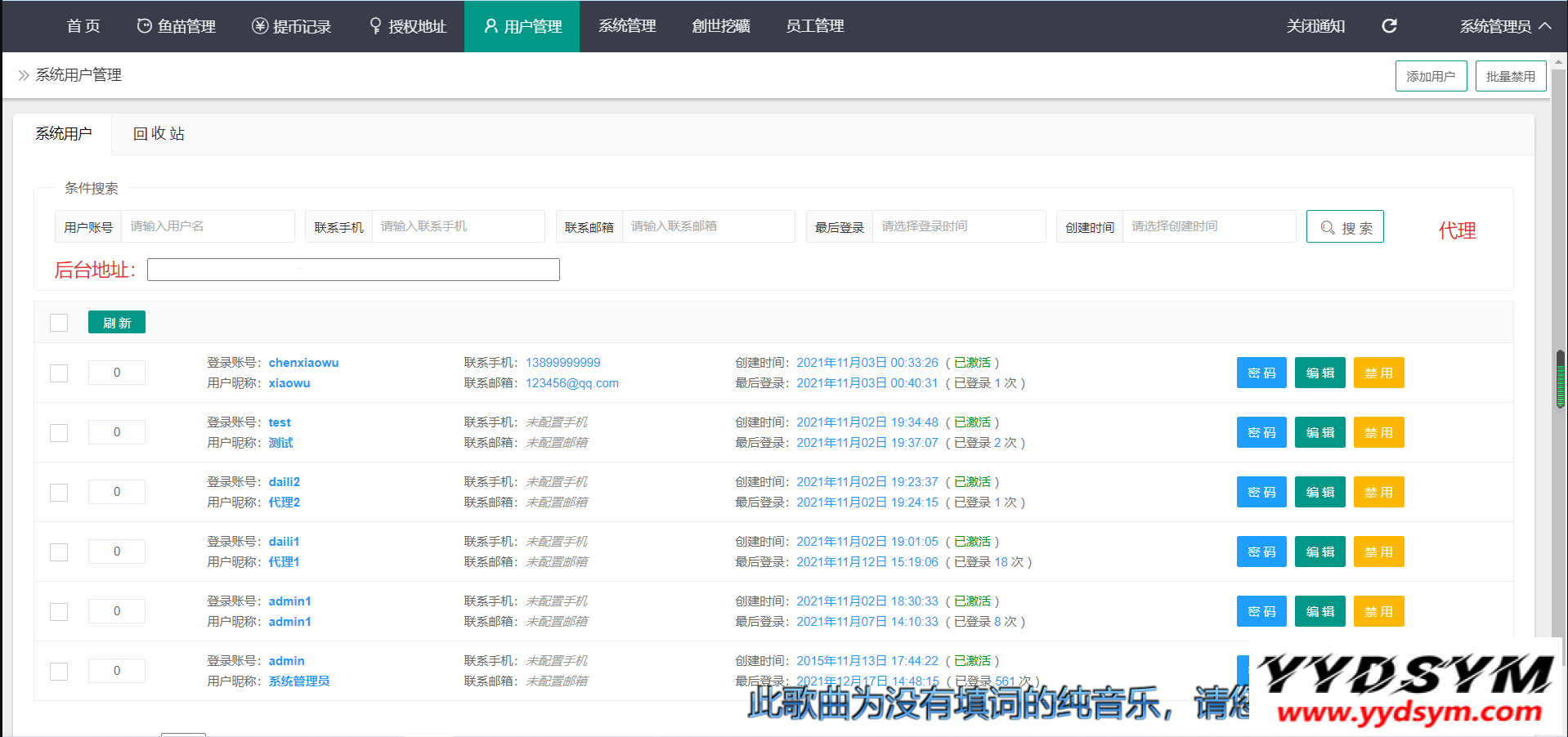Open the 最后登录 date picker field

(958, 226)
